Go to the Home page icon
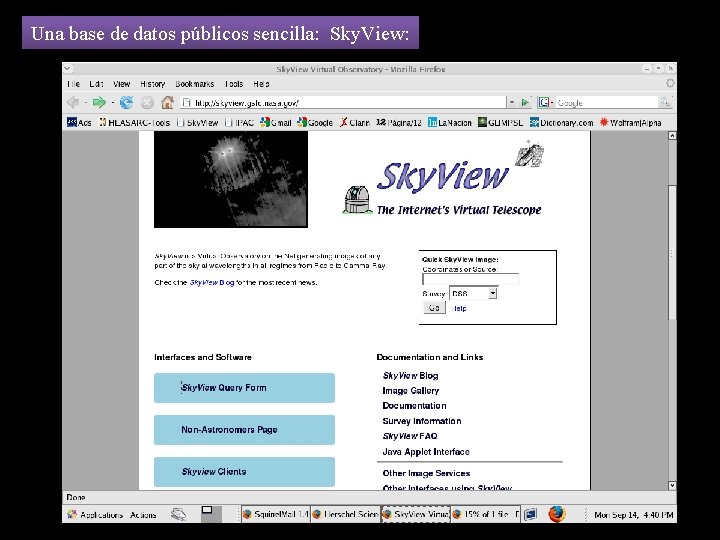Image resolution: width=720 pixels, height=540 pixels. tap(168, 102)
